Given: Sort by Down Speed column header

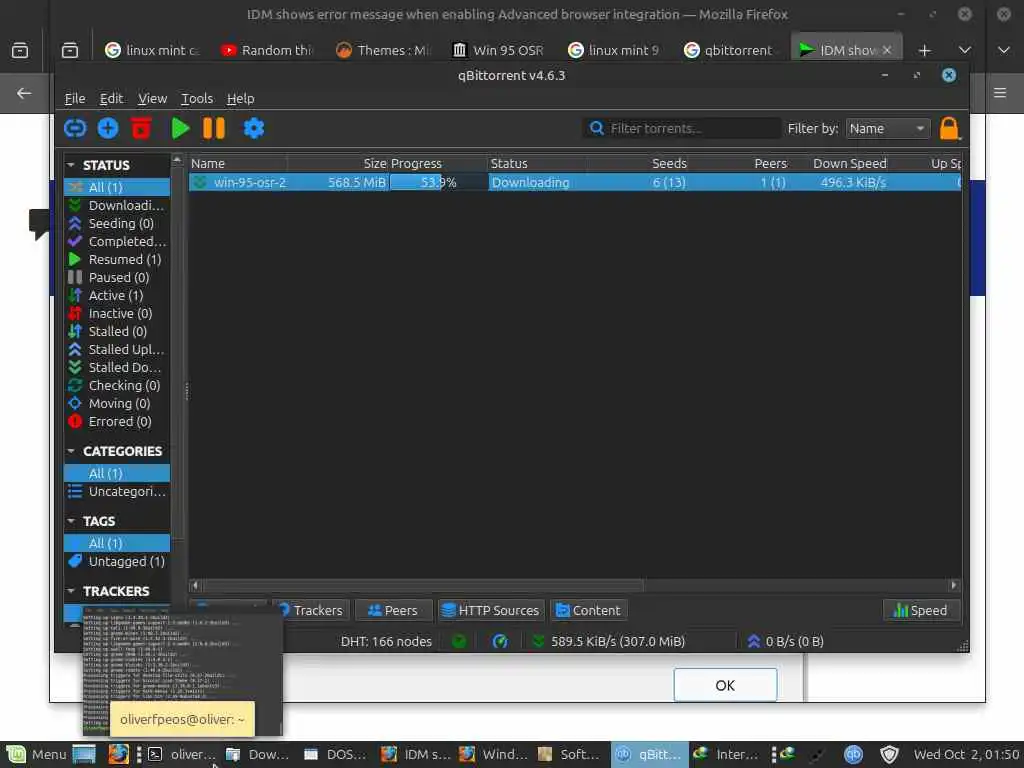Looking at the screenshot, I should click(841, 163).
